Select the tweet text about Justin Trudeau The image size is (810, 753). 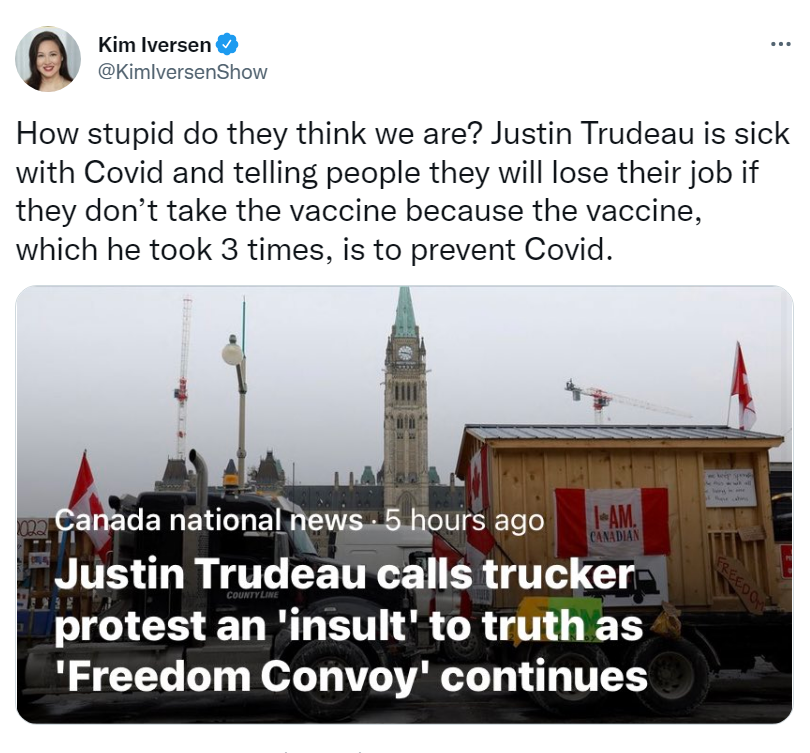402,191
